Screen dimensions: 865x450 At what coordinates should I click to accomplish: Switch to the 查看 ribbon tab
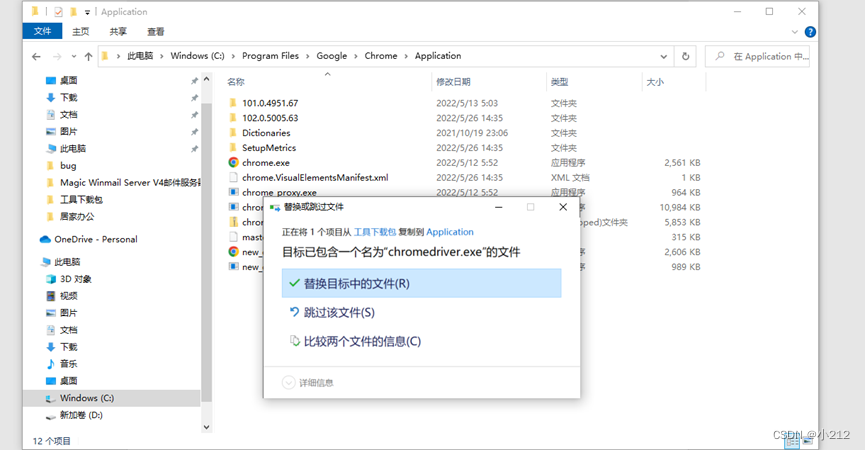click(x=156, y=31)
